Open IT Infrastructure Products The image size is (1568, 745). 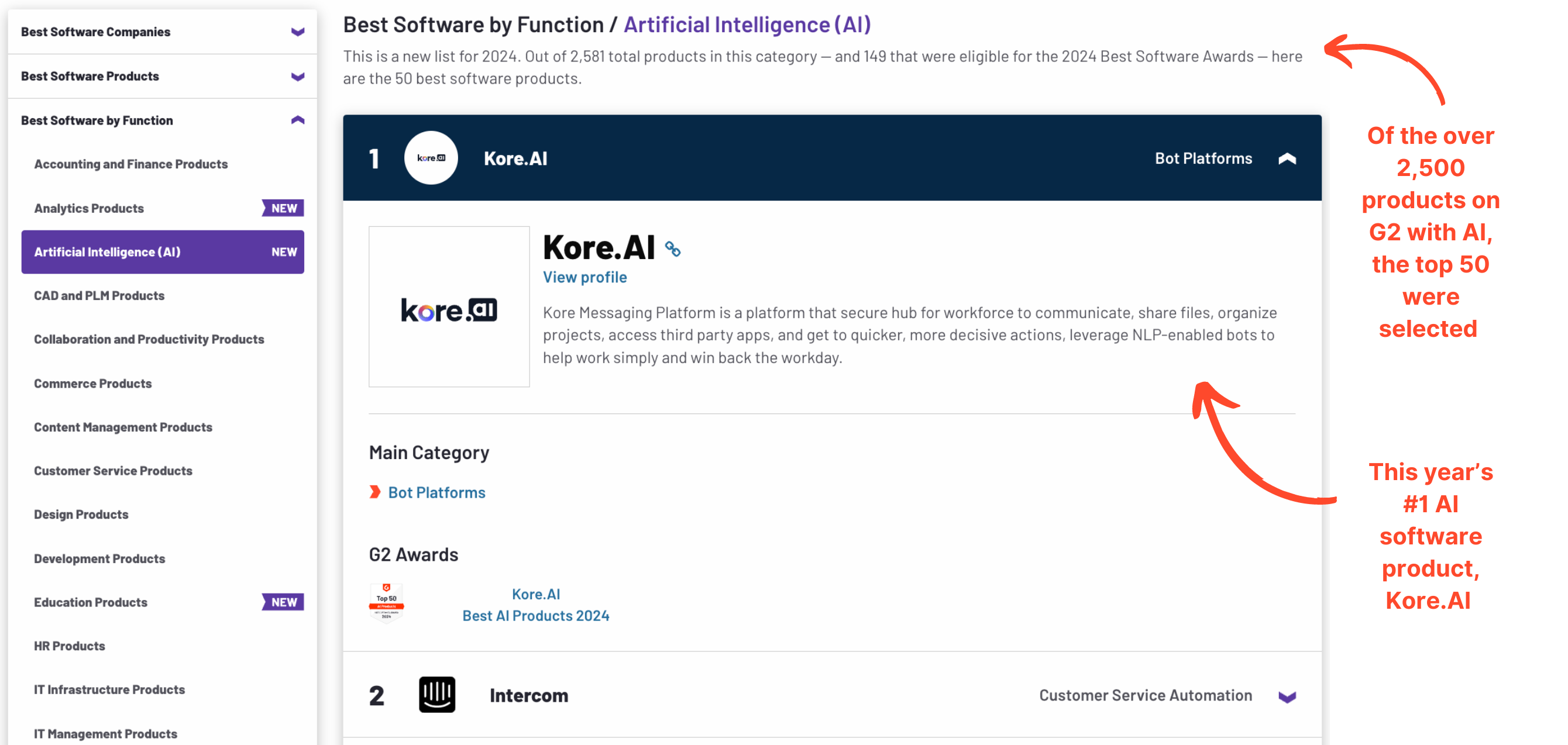(109, 689)
